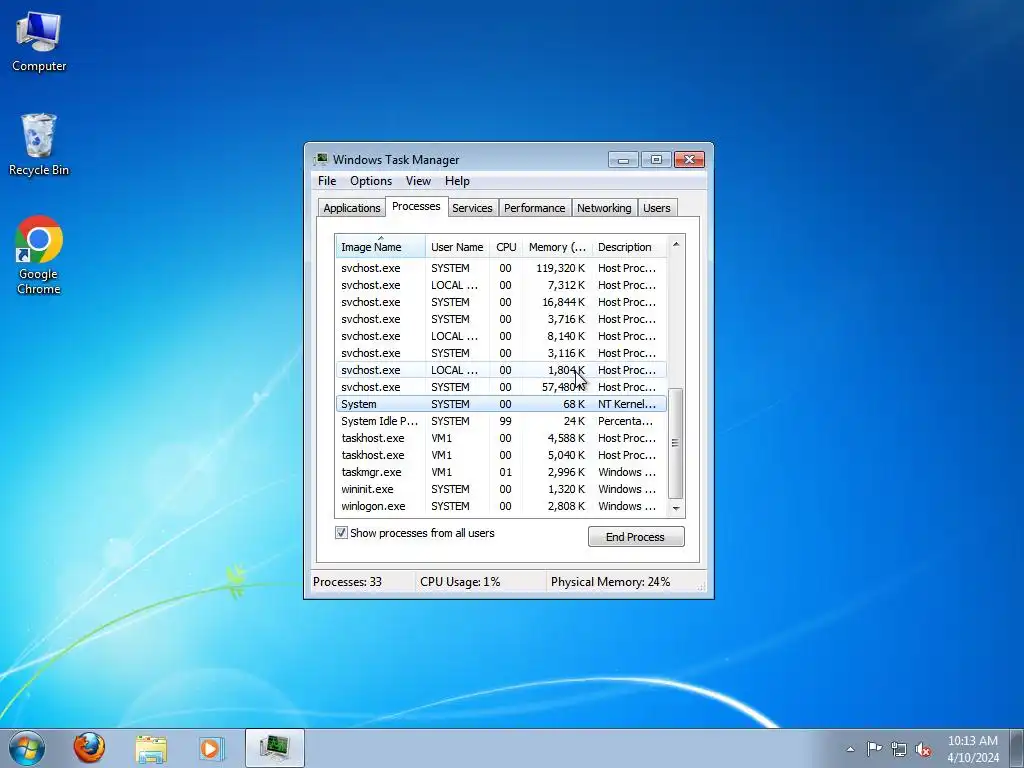Sort by CPU column header
The image size is (1024, 768).
click(506, 247)
